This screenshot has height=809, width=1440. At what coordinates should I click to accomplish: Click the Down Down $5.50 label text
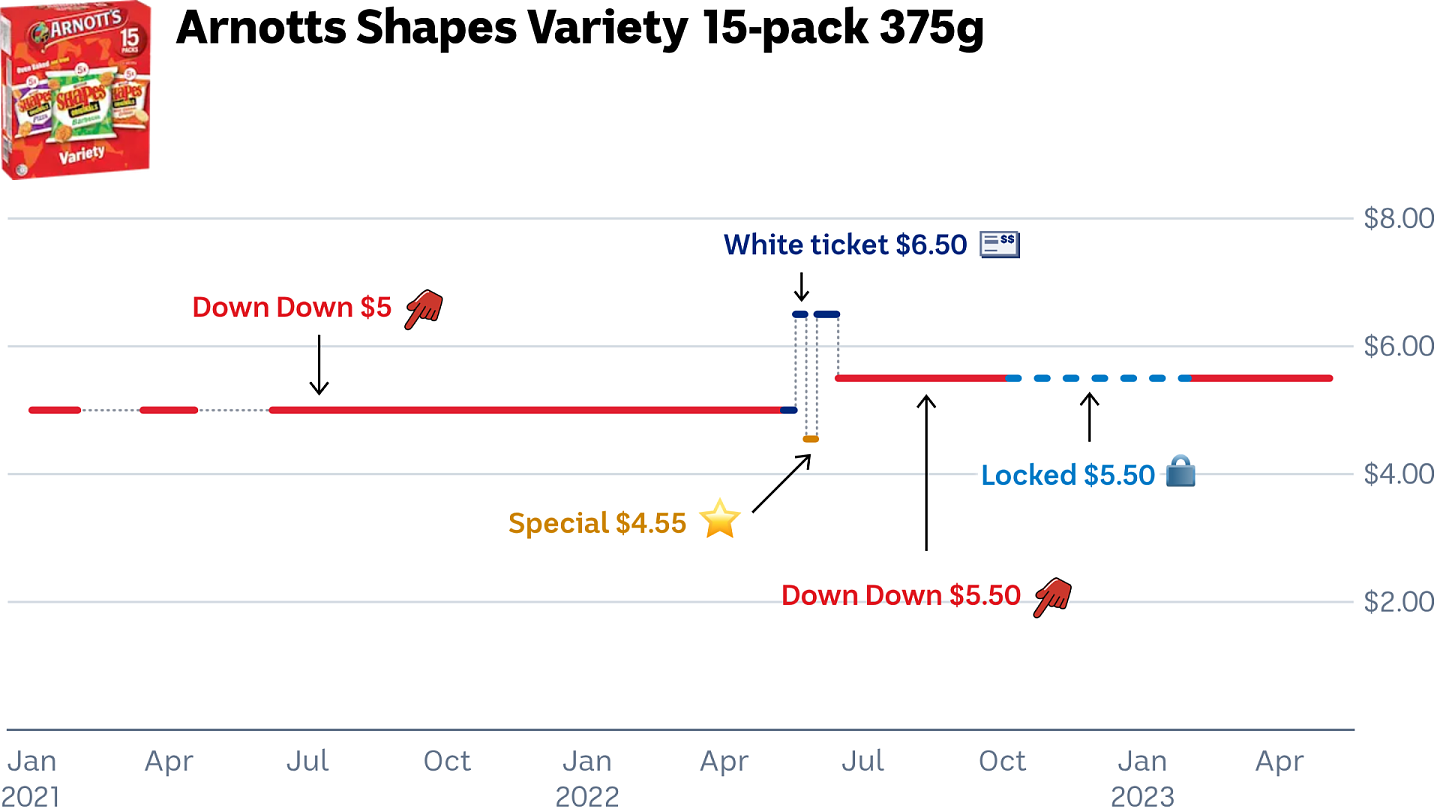tap(901, 596)
